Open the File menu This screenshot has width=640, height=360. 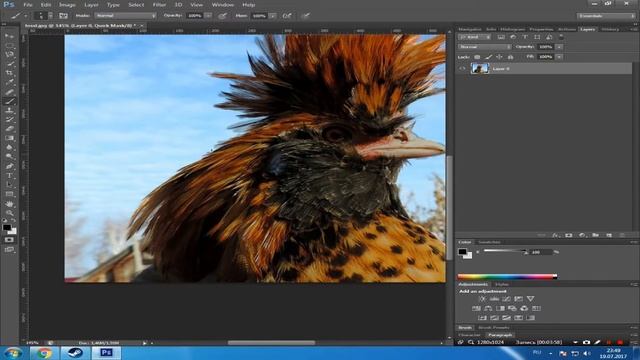click(27, 5)
